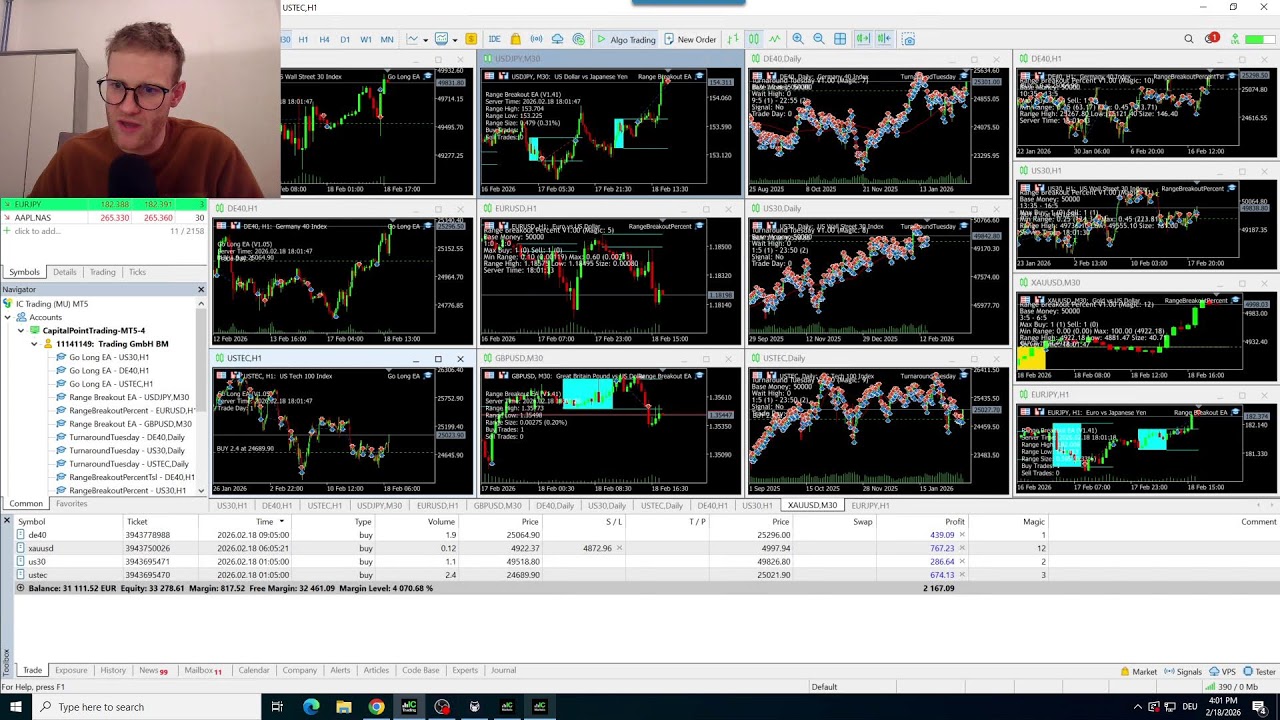The width and height of the screenshot is (1280, 720).
Task: Collapse CapitalPointTrading-MT5-4 server node
Action: pos(20,330)
